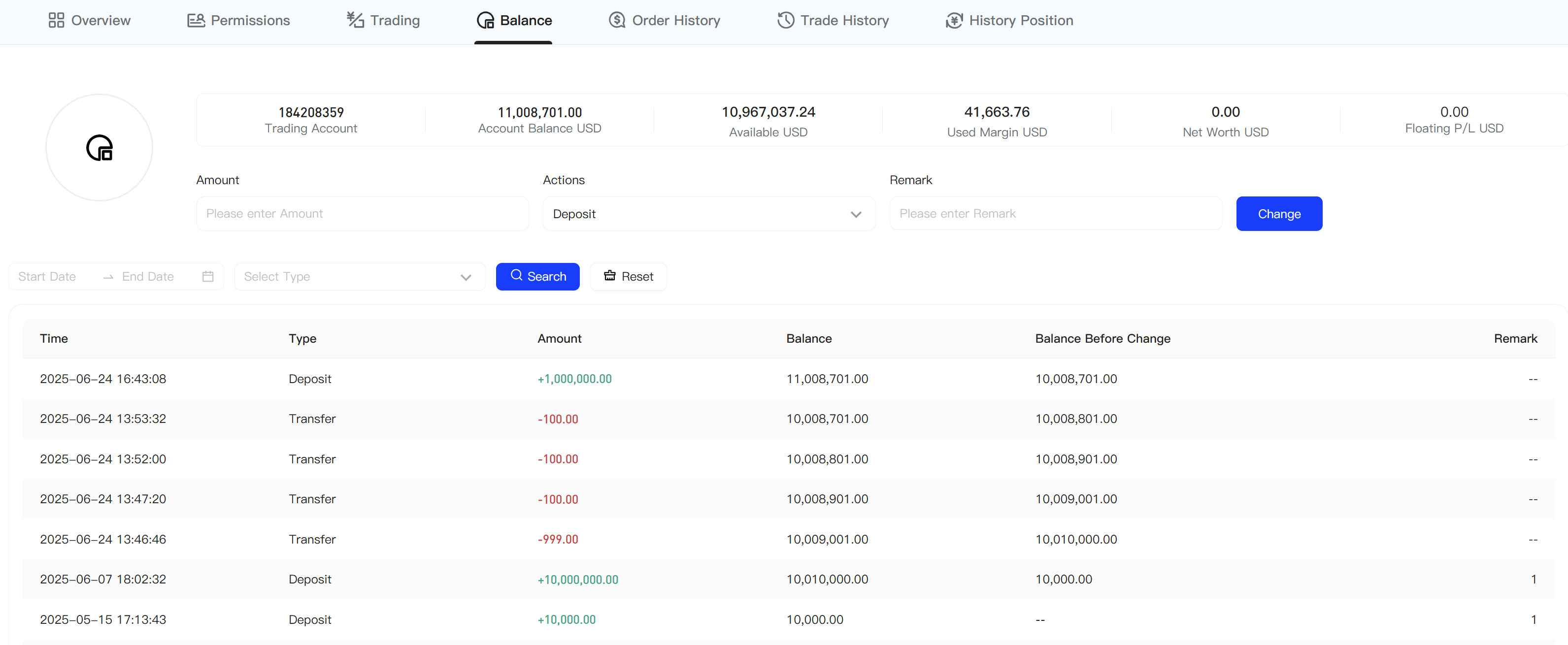Click trading account number 184208359
The height and width of the screenshot is (645, 1568).
pyautogui.click(x=311, y=113)
